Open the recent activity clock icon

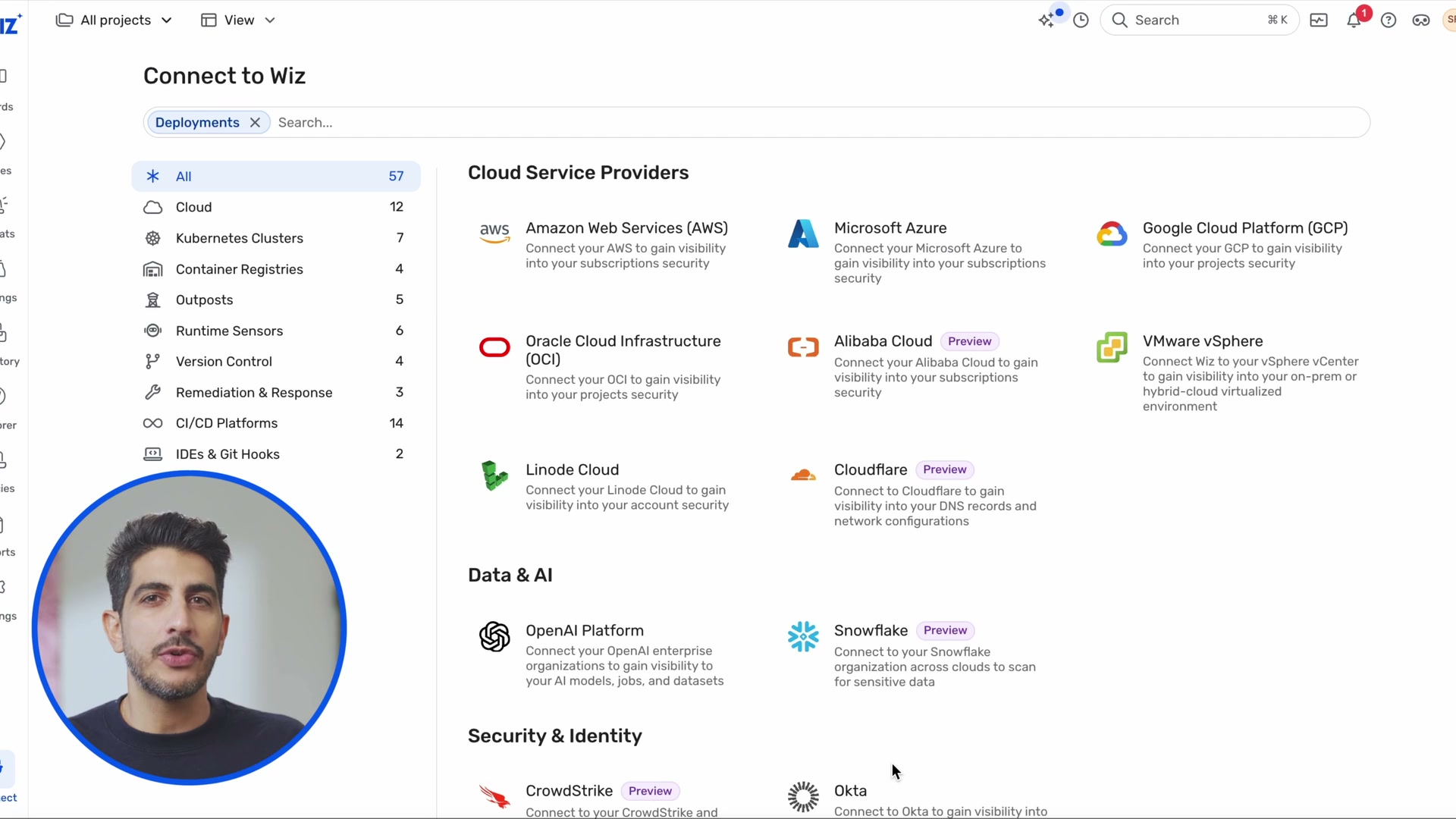point(1081,20)
